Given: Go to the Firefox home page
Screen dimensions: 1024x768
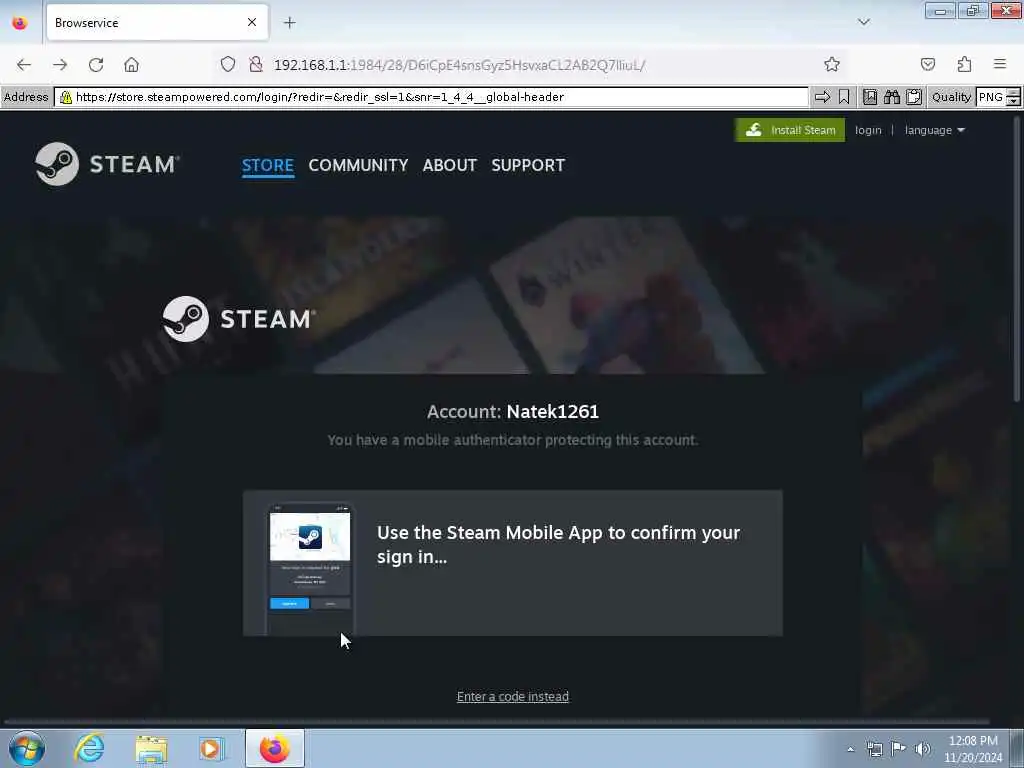Looking at the screenshot, I should coord(131,65).
